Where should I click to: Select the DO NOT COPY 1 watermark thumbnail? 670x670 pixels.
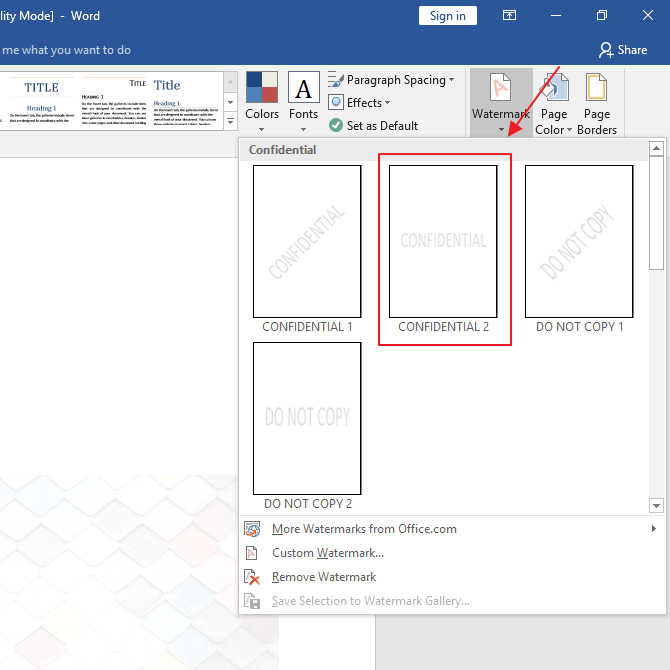tap(579, 241)
